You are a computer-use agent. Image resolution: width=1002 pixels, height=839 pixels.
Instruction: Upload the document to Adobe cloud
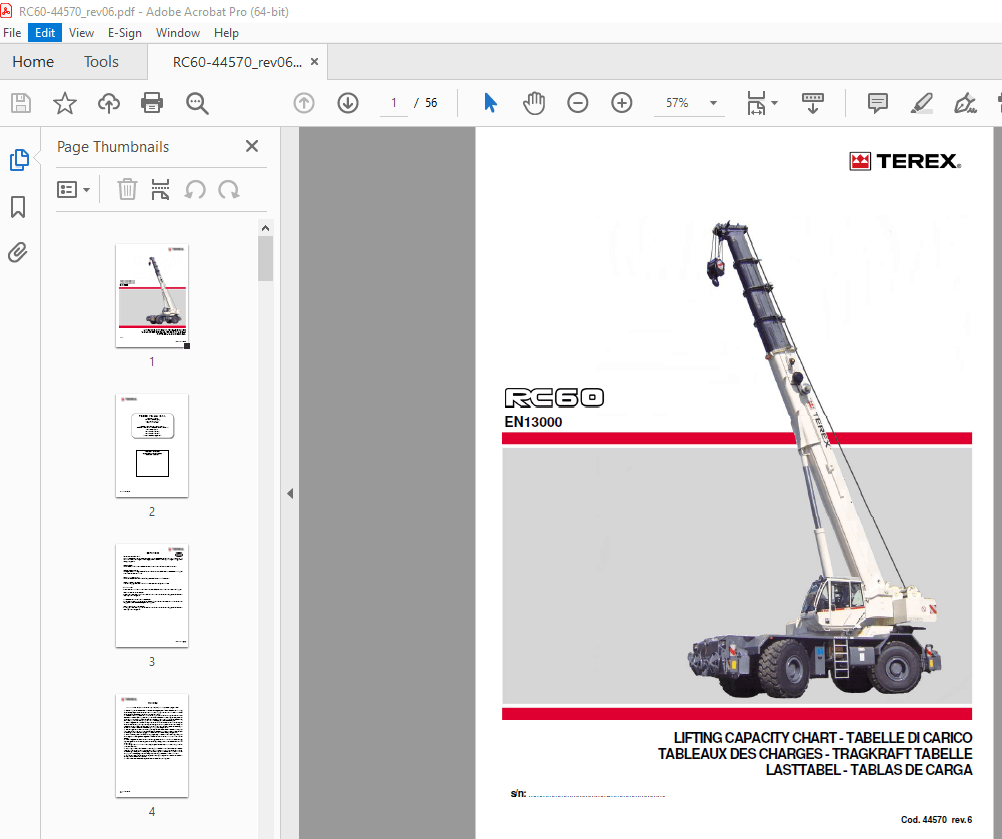(x=108, y=102)
